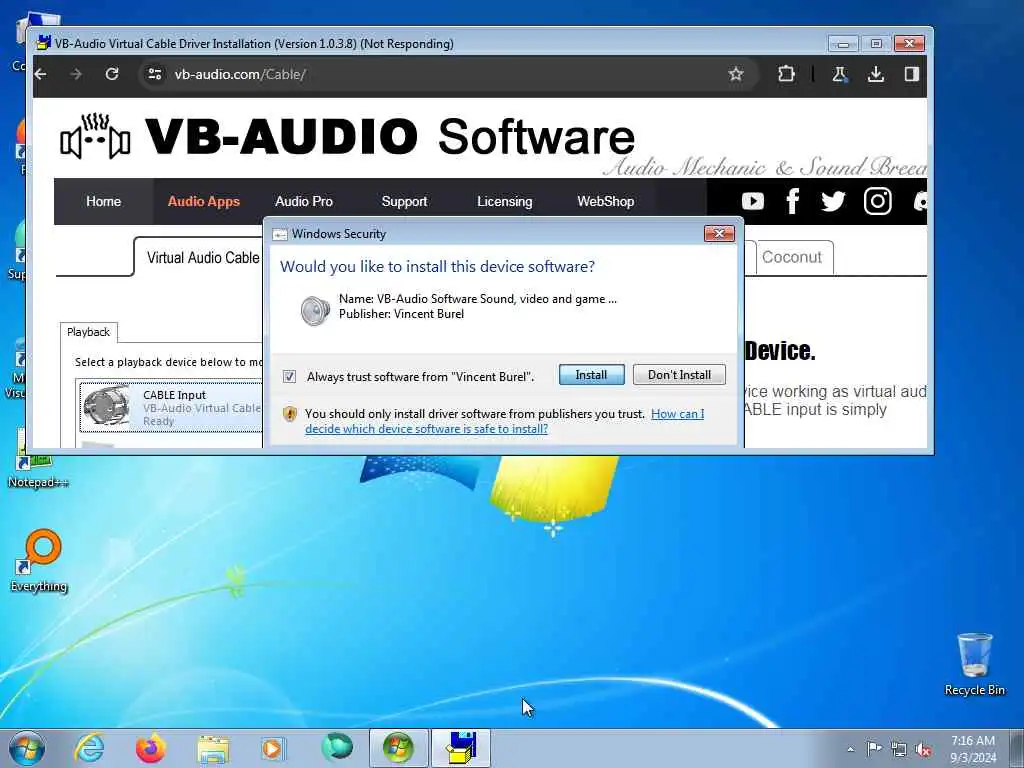Toggle the browser side panel icon
Screen dimensions: 1024x768
[x=912, y=74]
